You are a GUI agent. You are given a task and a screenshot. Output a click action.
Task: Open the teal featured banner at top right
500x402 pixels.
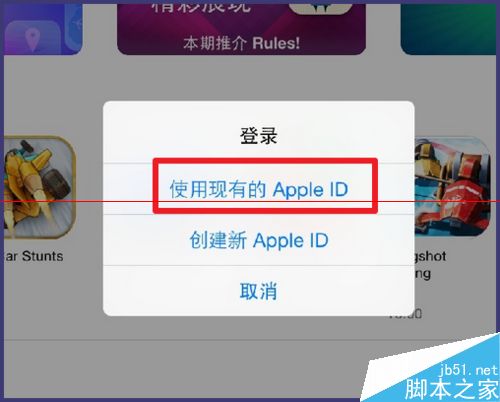coord(448,29)
